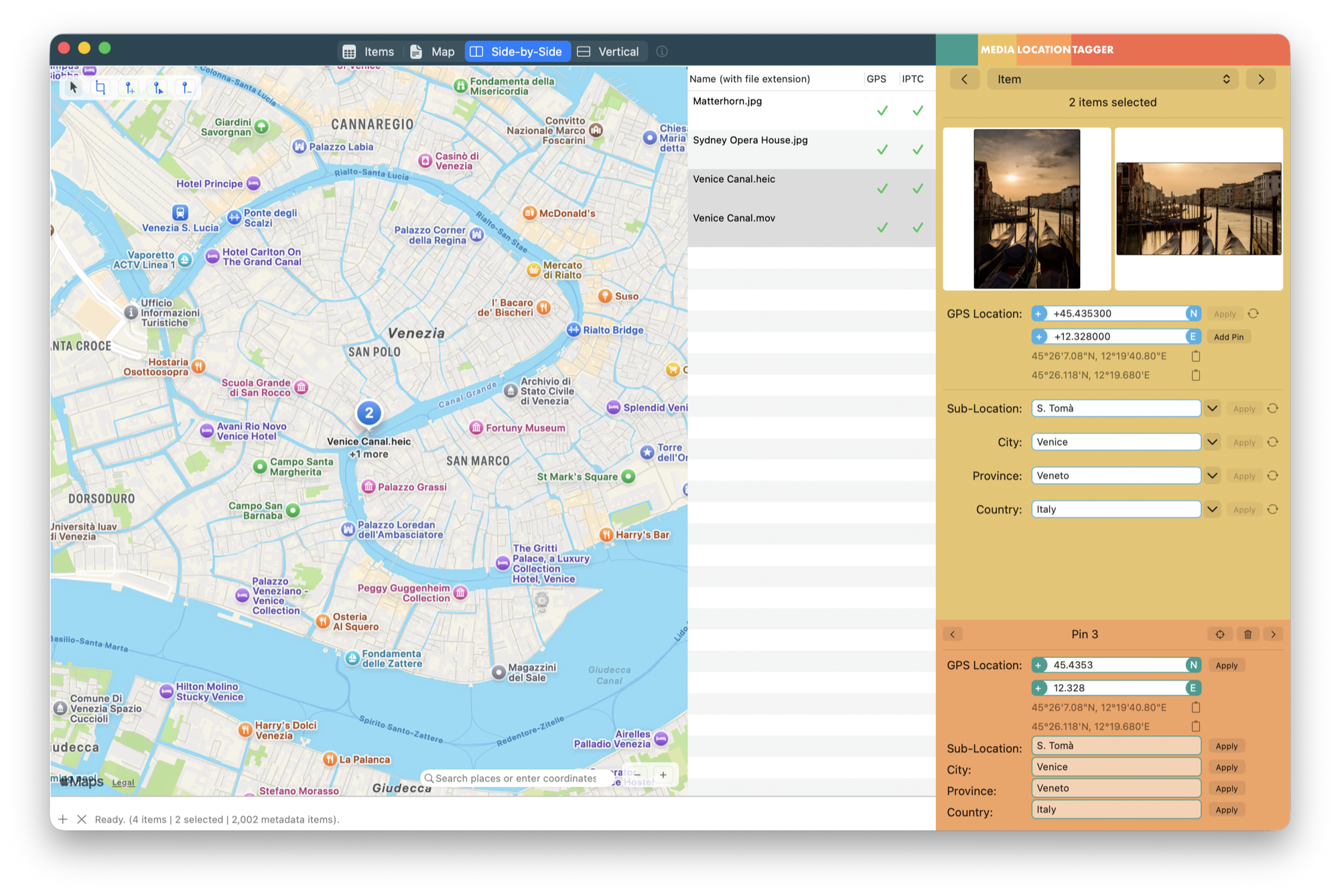Revert item Sub-Location with refresh icon
The width and height of the screenshot is (1340, 896).
1273,408
